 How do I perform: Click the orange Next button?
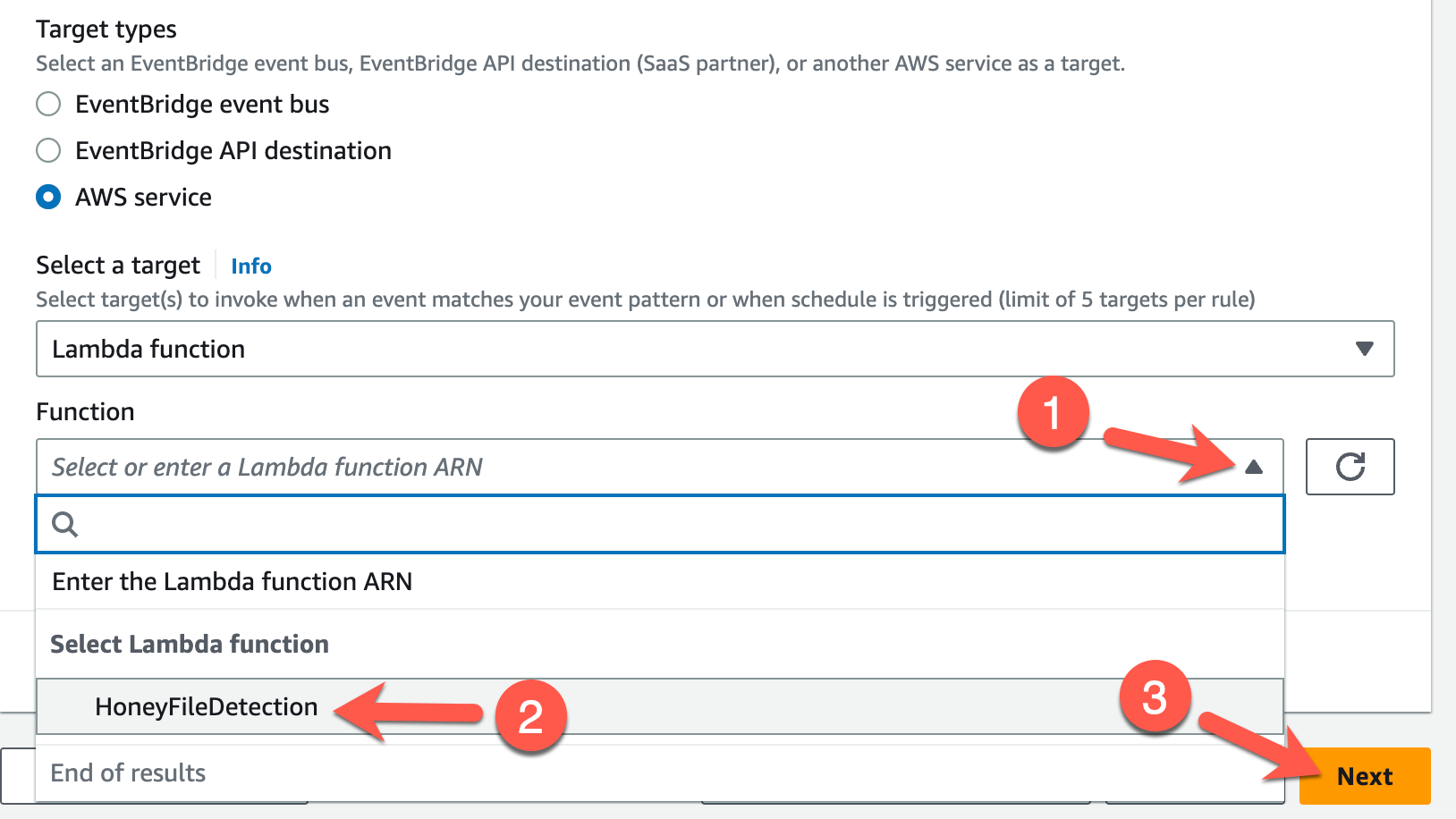[x=1364, y=776]
